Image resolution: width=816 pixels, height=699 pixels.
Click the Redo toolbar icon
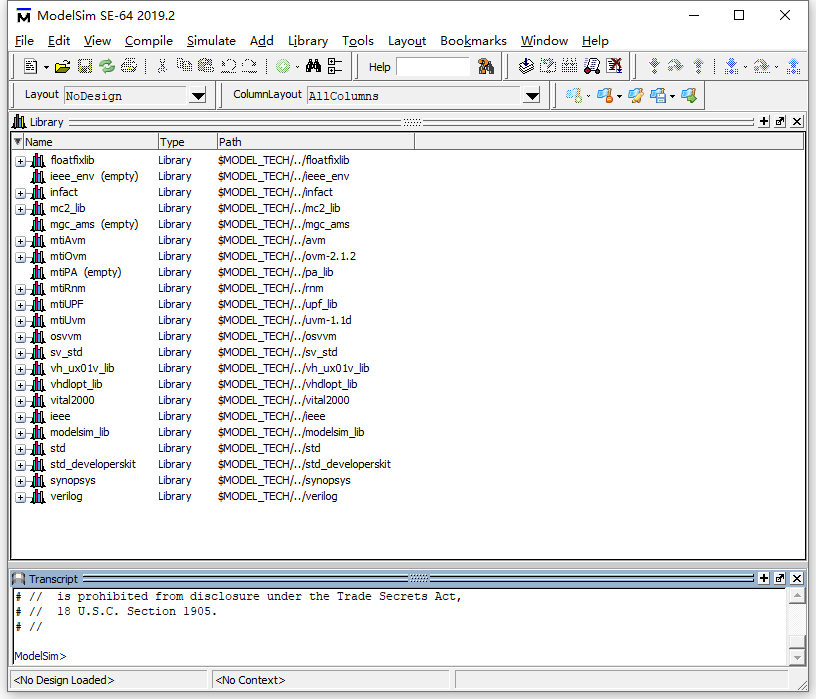pyautogui.click(x=250, y=66)
